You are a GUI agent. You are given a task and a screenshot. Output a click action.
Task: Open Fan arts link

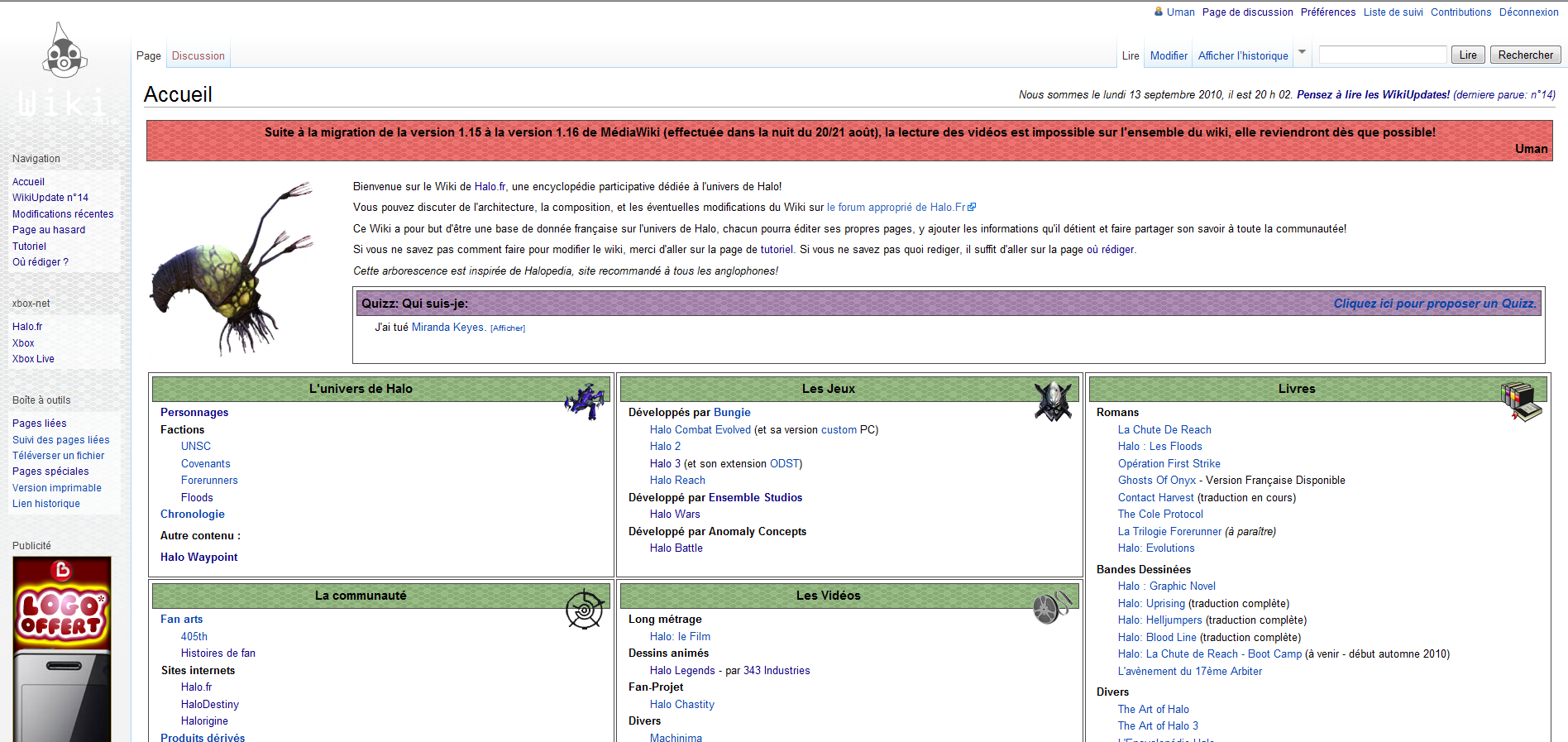pyautogui.click(x=182, y=620)
